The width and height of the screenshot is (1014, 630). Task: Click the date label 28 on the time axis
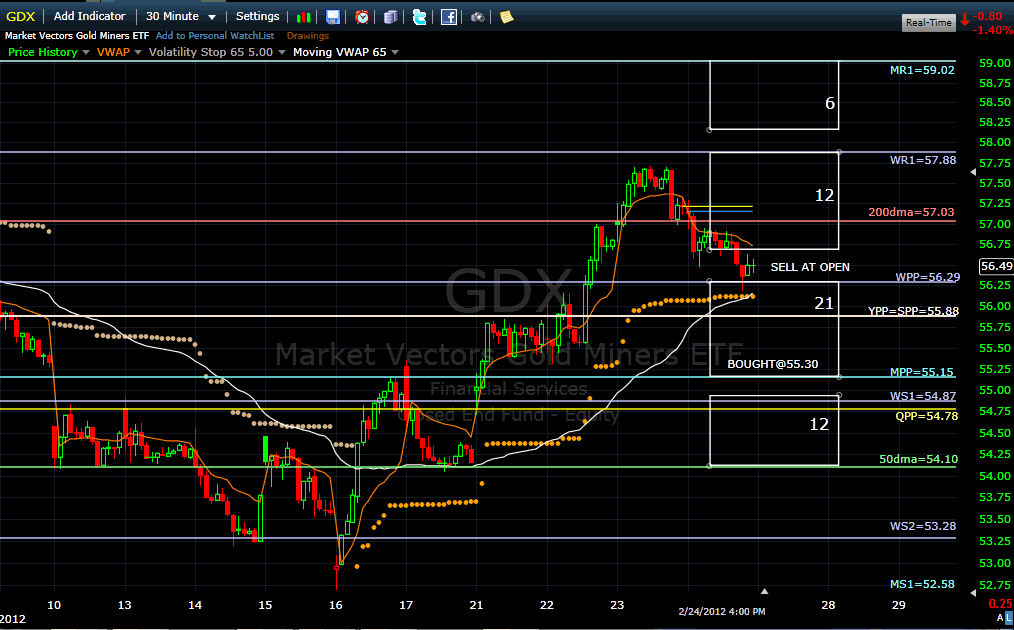pyautogui.click(x=828, y=605)
